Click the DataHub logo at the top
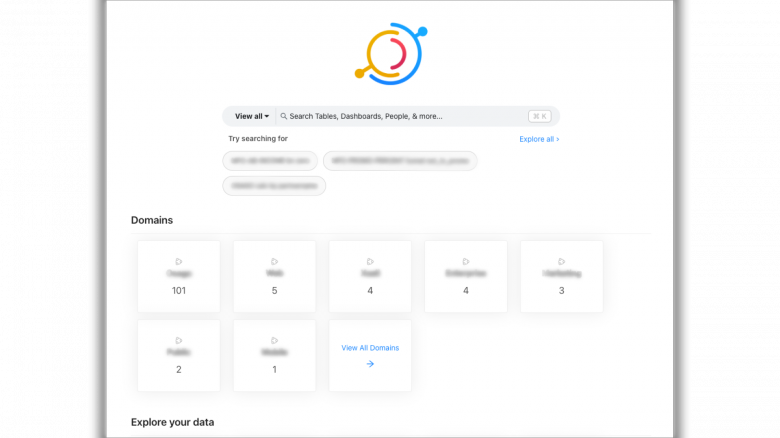The width and height of the screenshot is (780, 438). 391,54
